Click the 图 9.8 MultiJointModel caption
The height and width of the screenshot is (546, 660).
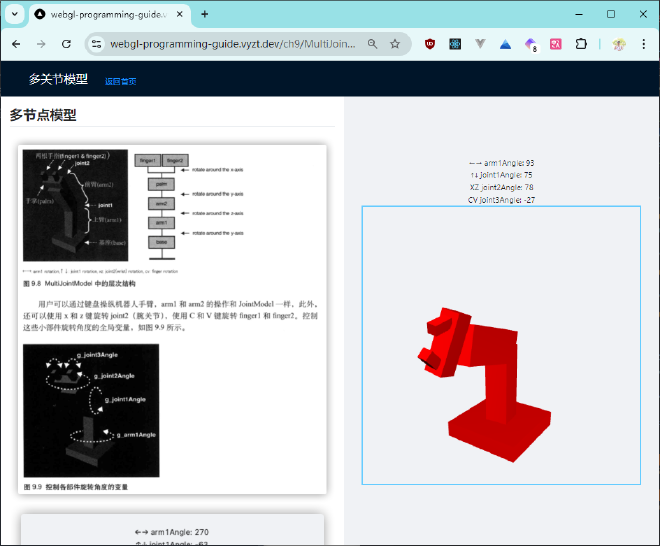pos(79,284)
